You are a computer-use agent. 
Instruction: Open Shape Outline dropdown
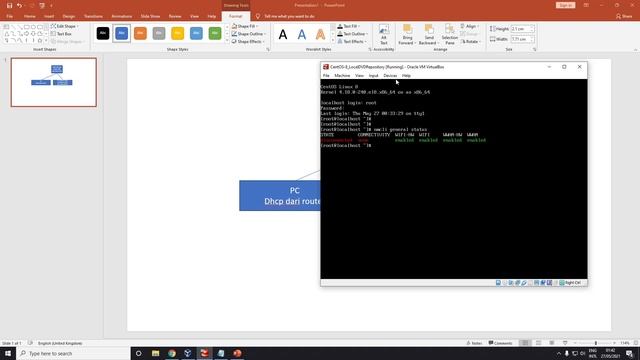coord(249,34)
